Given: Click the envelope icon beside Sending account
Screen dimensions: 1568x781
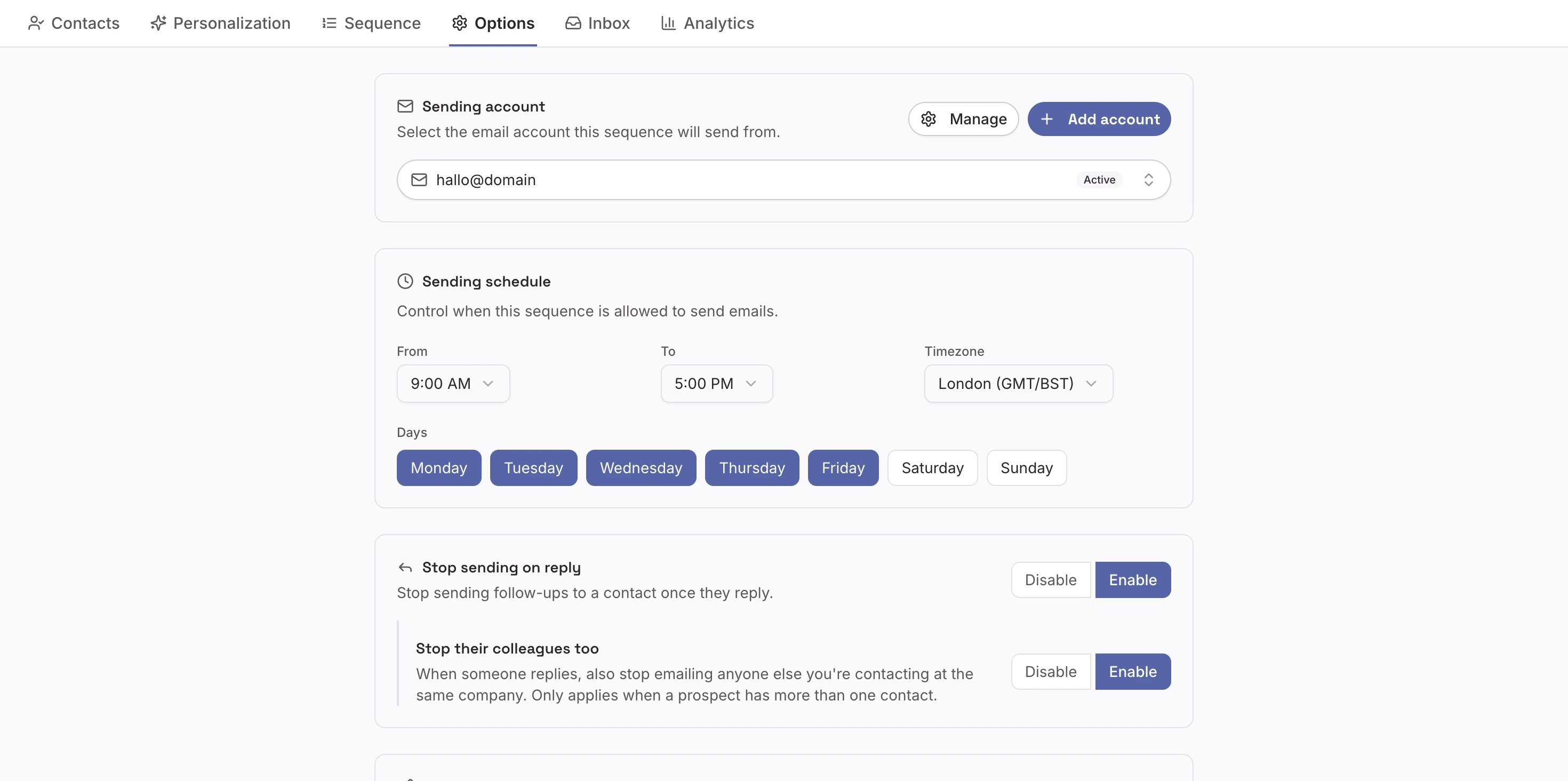Looking at the screenshot, I should pos(405,107).
